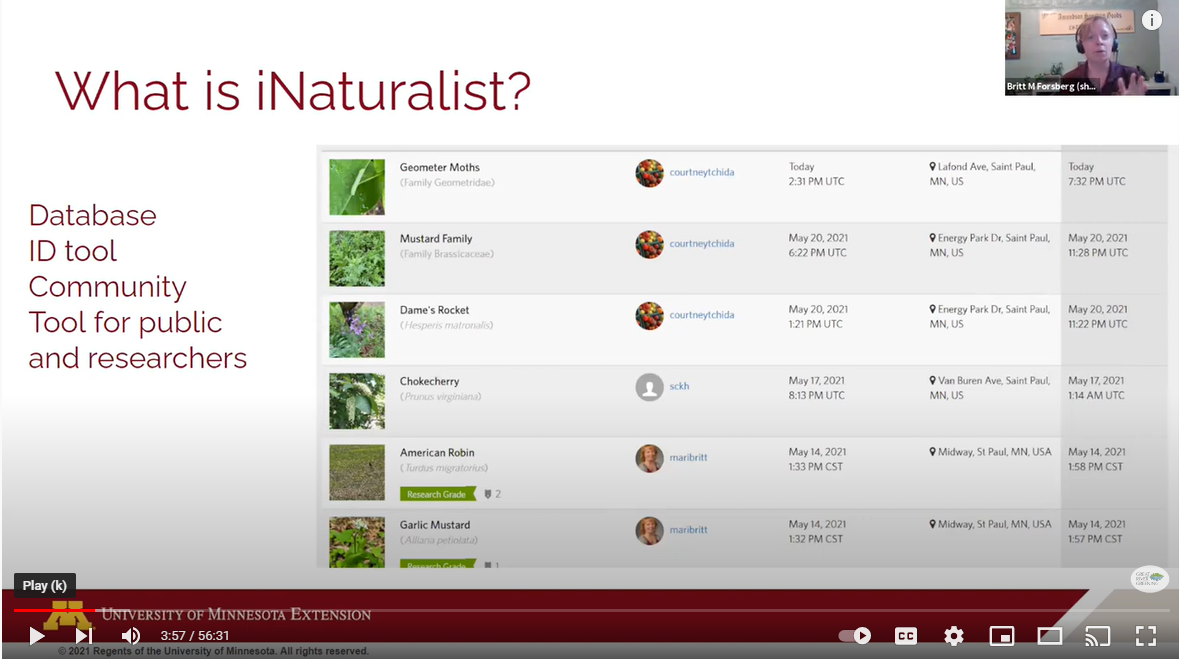Click Research Grade badge on American Robin
The height and width of the screenshot is (659, 1179).
438,494
